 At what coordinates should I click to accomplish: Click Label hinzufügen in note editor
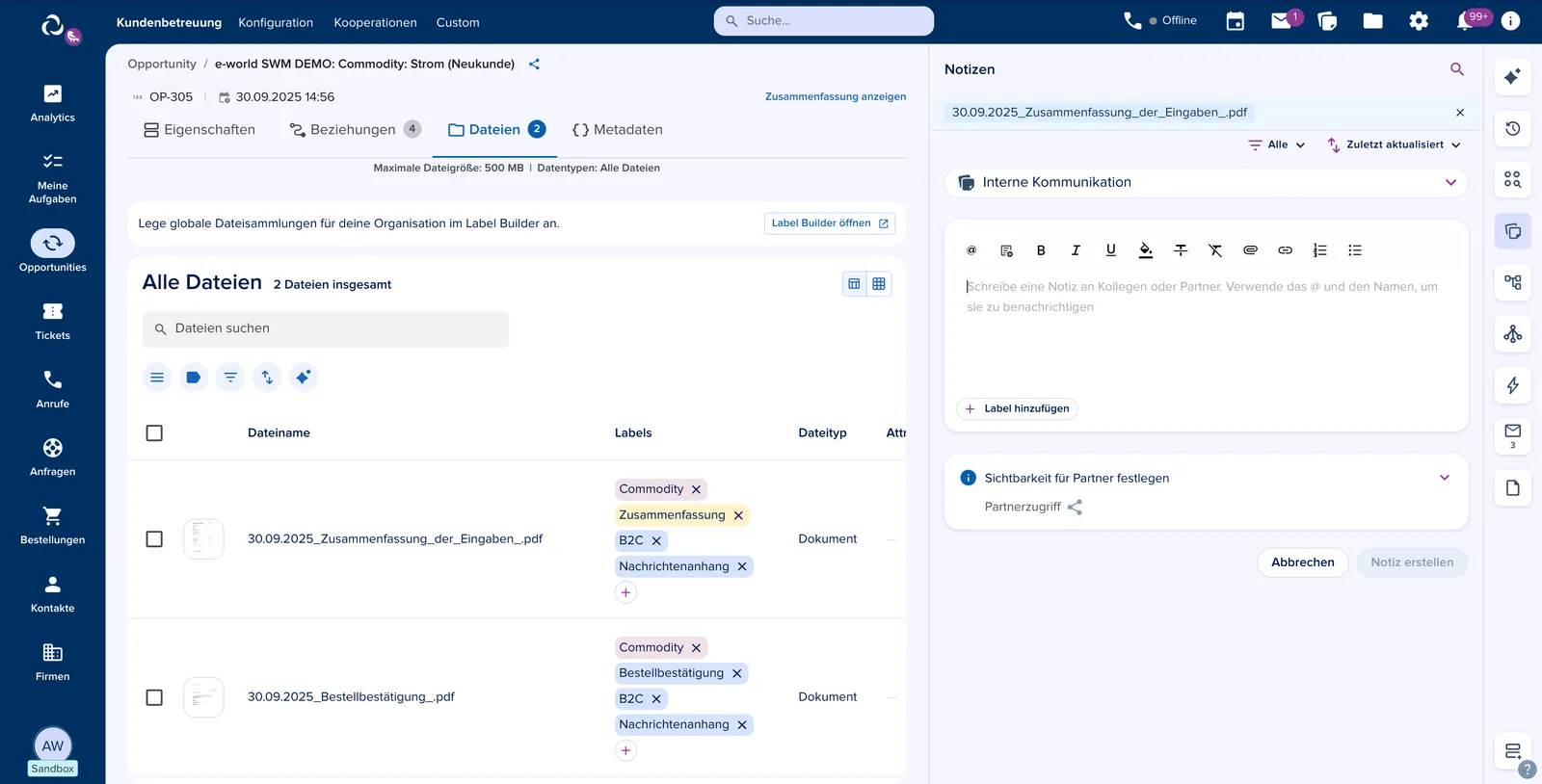[x=1017, y=408]
